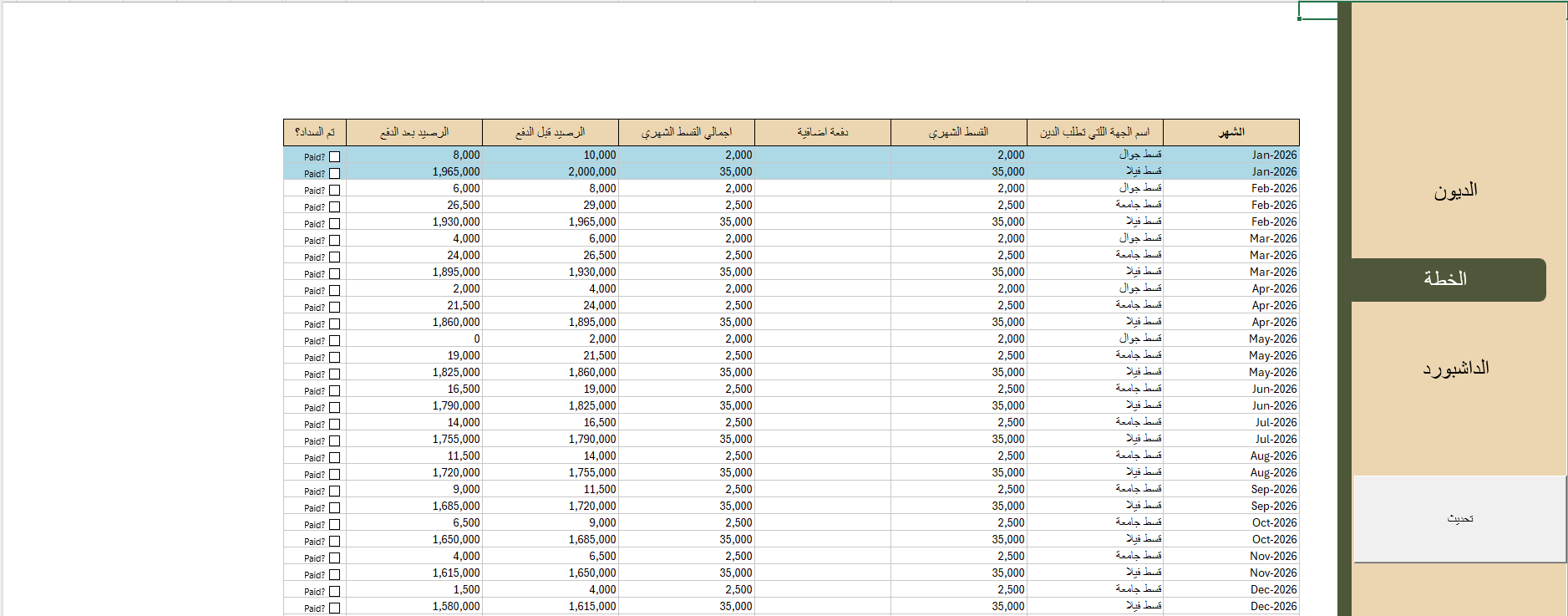
Task: Mark Feb-2026 قسط جامعة as paid
Action: pyautogui.click(x=334, y=207)
